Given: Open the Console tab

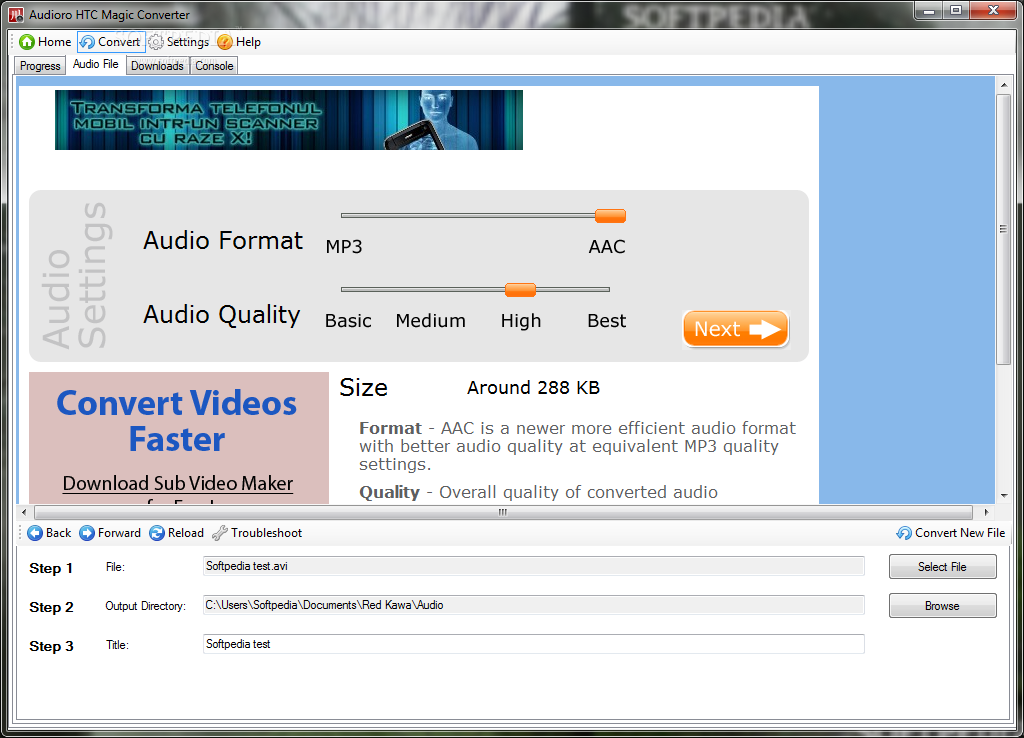Looking at the screenshot, I should point(214,65).
